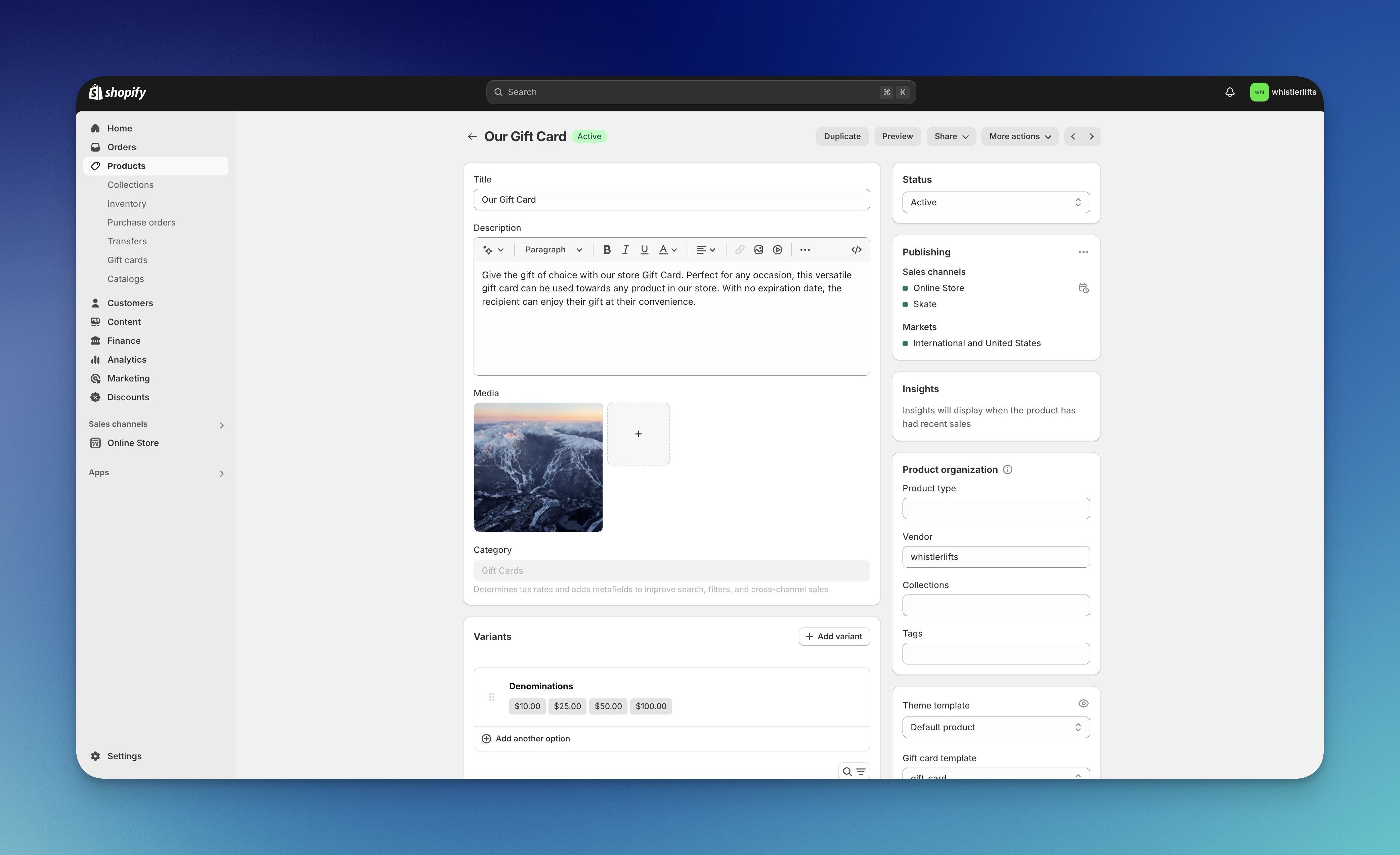Open the More actions dropdown
Image resolution: width=1400 pixels, height=855 pixels.
click(x=1019, y=136)
